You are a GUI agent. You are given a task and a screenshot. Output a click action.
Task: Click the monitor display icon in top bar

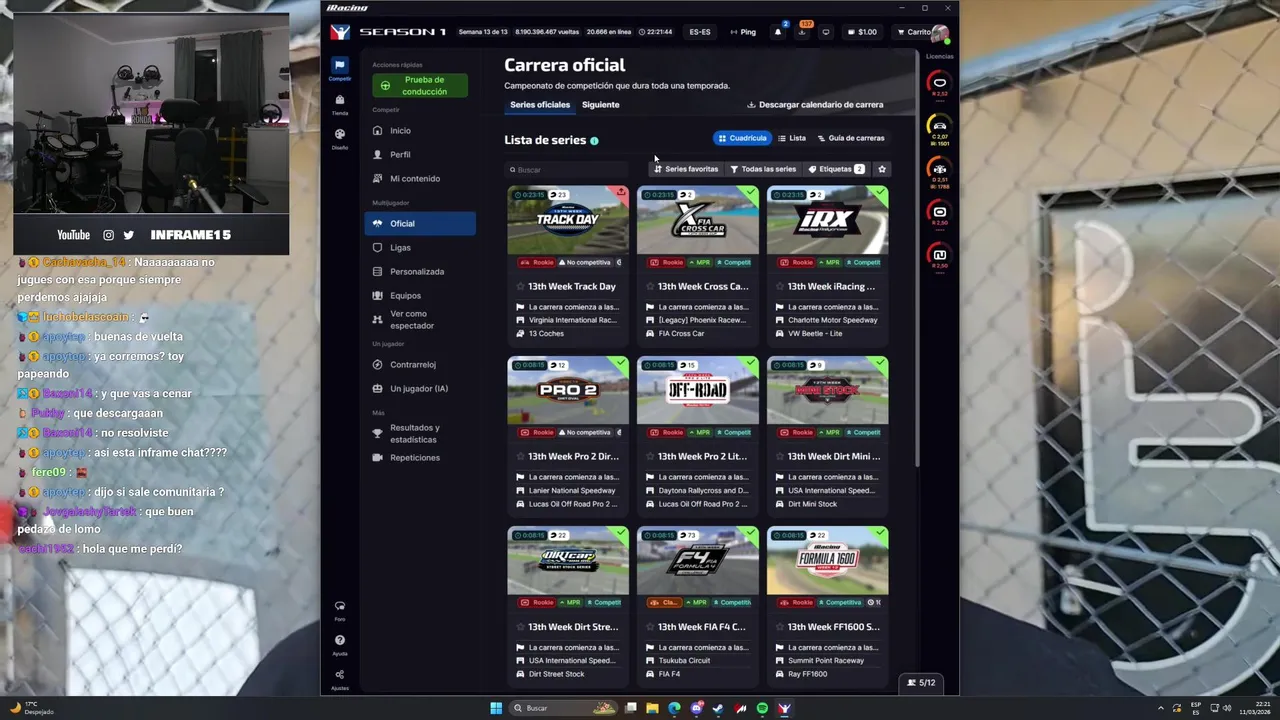click(x=826, y=32)
